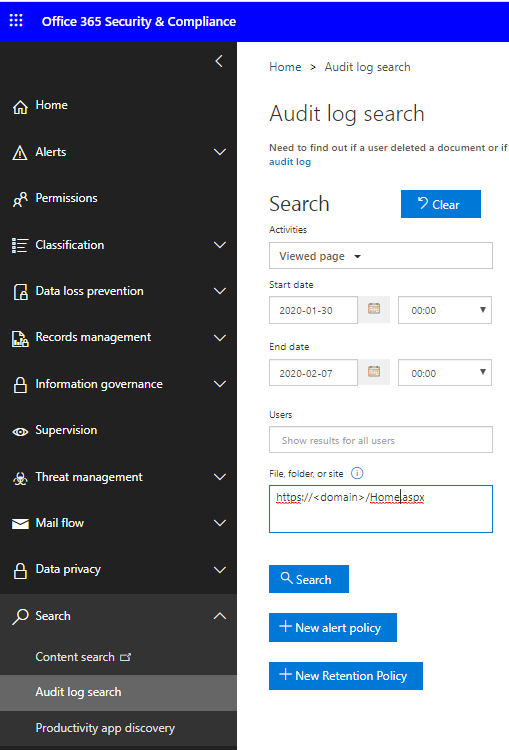509x750 pixels.
Task: Click the Records management icon
Action: pyautogui.click(x=20, y=339)
